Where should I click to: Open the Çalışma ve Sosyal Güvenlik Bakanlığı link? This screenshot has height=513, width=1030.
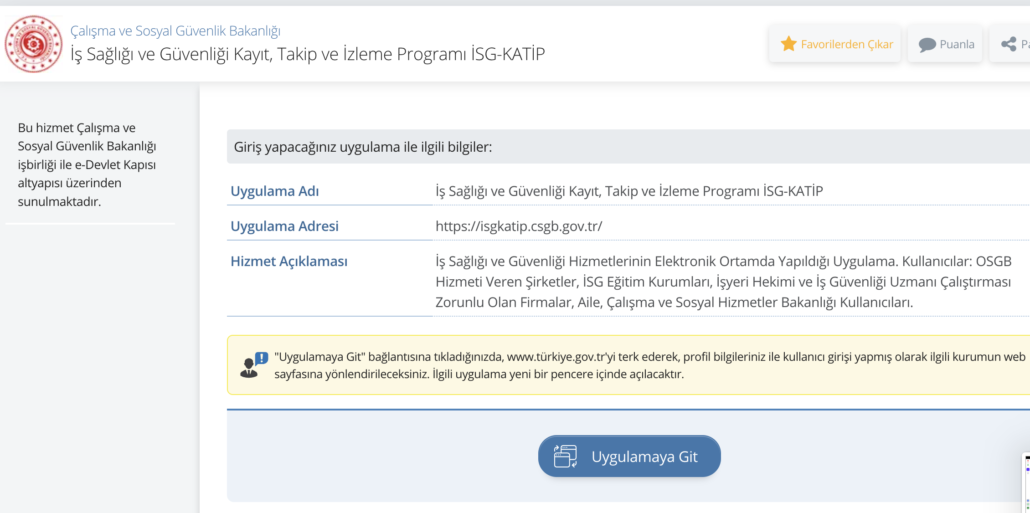pyautogui.click(x=175, y=31)
